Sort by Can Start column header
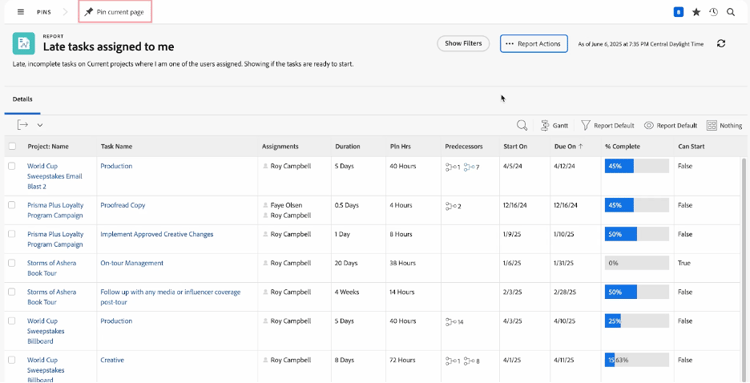Screen dimensions: 750x383 (x=691, y=146)
